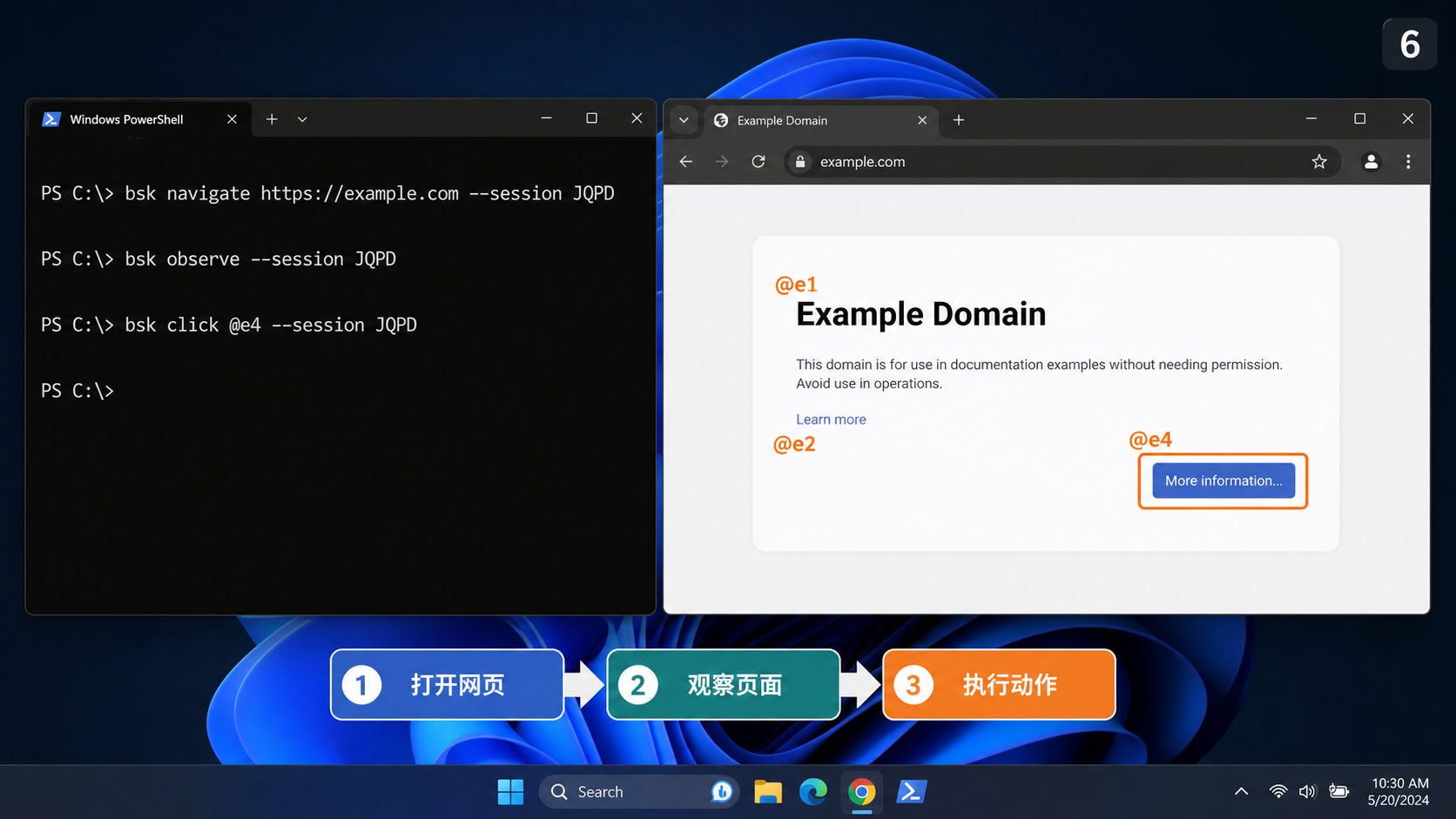Click the taskbar Search box
Image resolution: width=1456 pixels, height=819 pixels.
[x=639, y=792]
